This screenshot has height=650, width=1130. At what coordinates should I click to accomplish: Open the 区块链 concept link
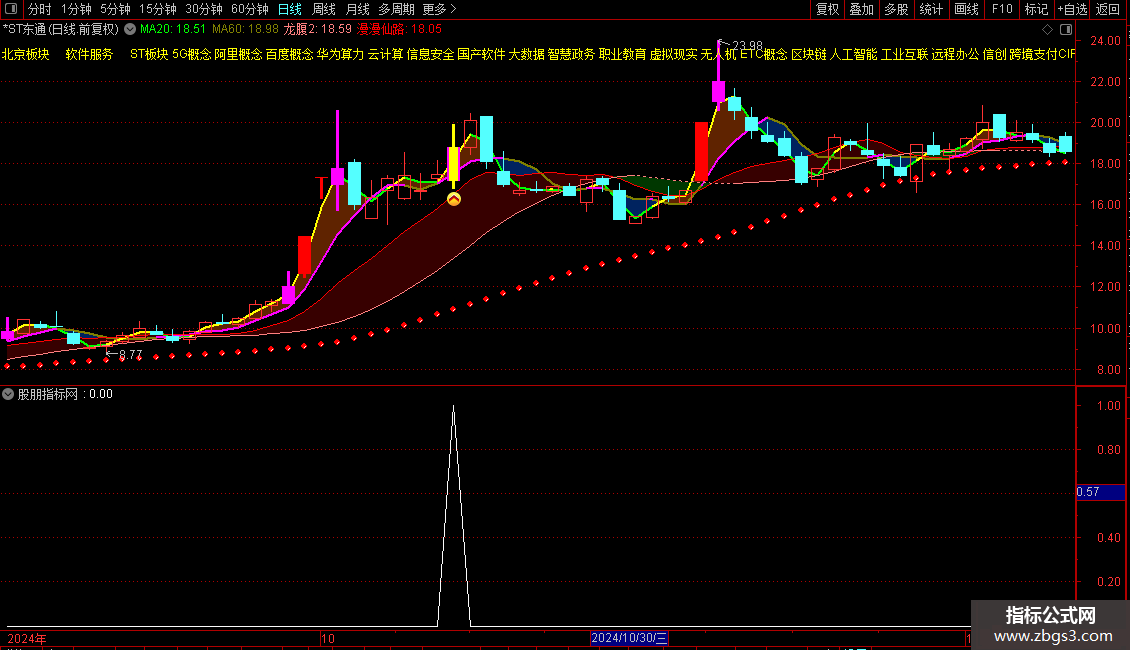[809, 54]
